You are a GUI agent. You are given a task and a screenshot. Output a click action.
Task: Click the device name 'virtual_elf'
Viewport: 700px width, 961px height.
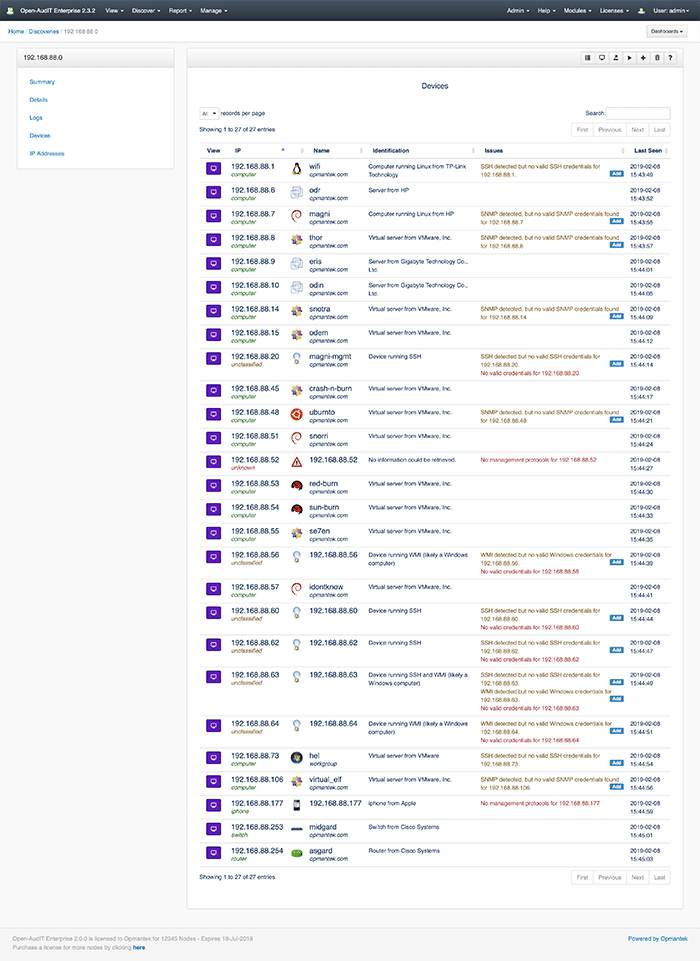tap(325, 780)
